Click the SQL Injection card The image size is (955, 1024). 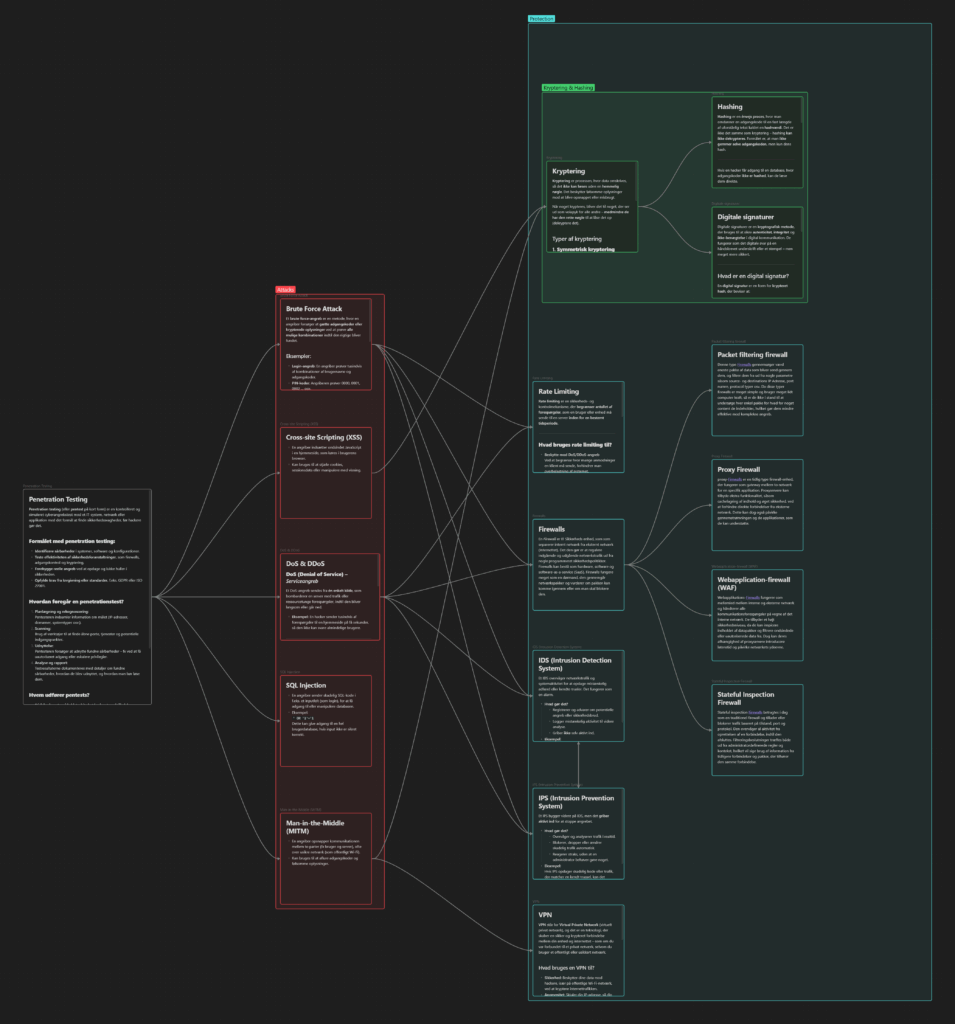coord(329,720)
